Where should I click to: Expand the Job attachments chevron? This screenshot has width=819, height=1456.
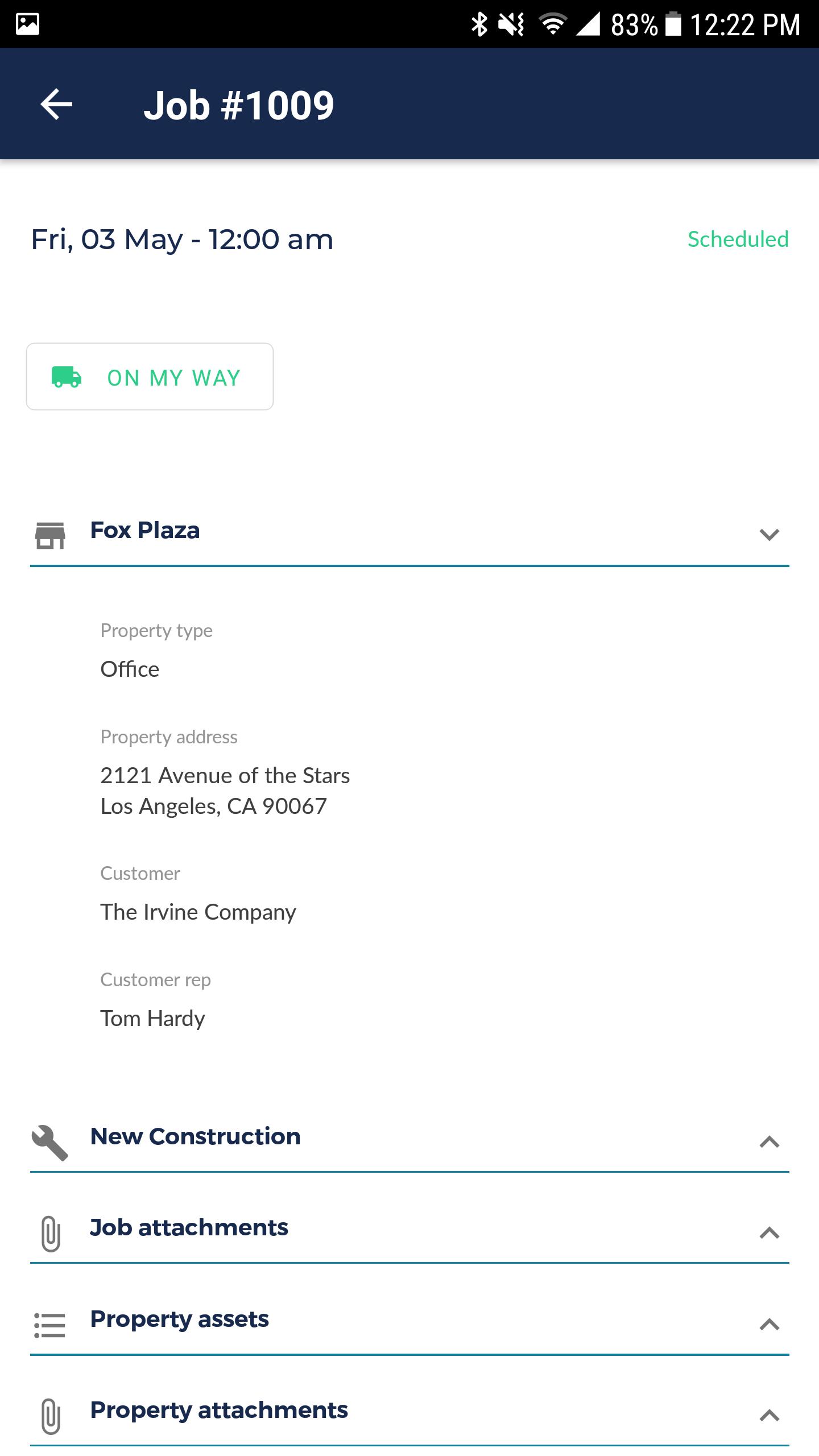(769, 1232)
